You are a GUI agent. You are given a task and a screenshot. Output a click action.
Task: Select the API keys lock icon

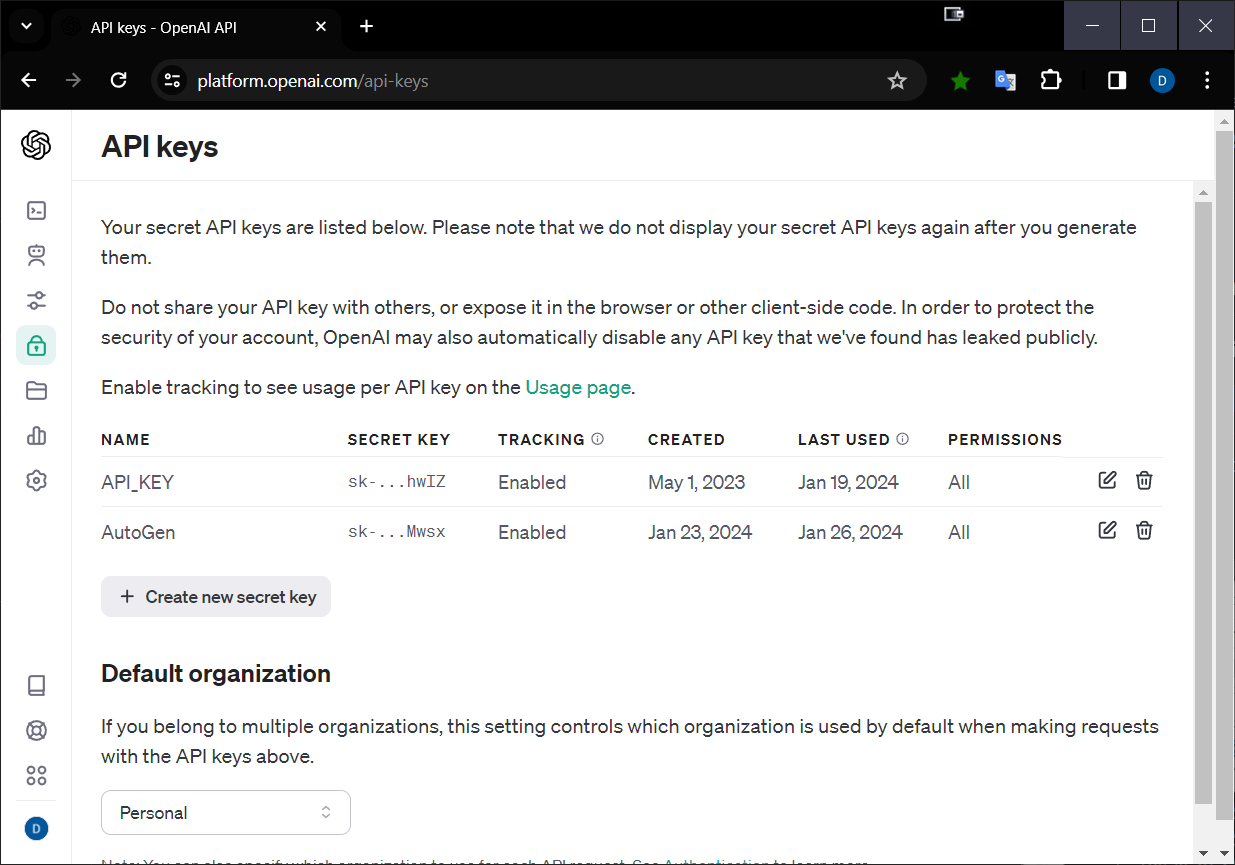pos(36,345)
